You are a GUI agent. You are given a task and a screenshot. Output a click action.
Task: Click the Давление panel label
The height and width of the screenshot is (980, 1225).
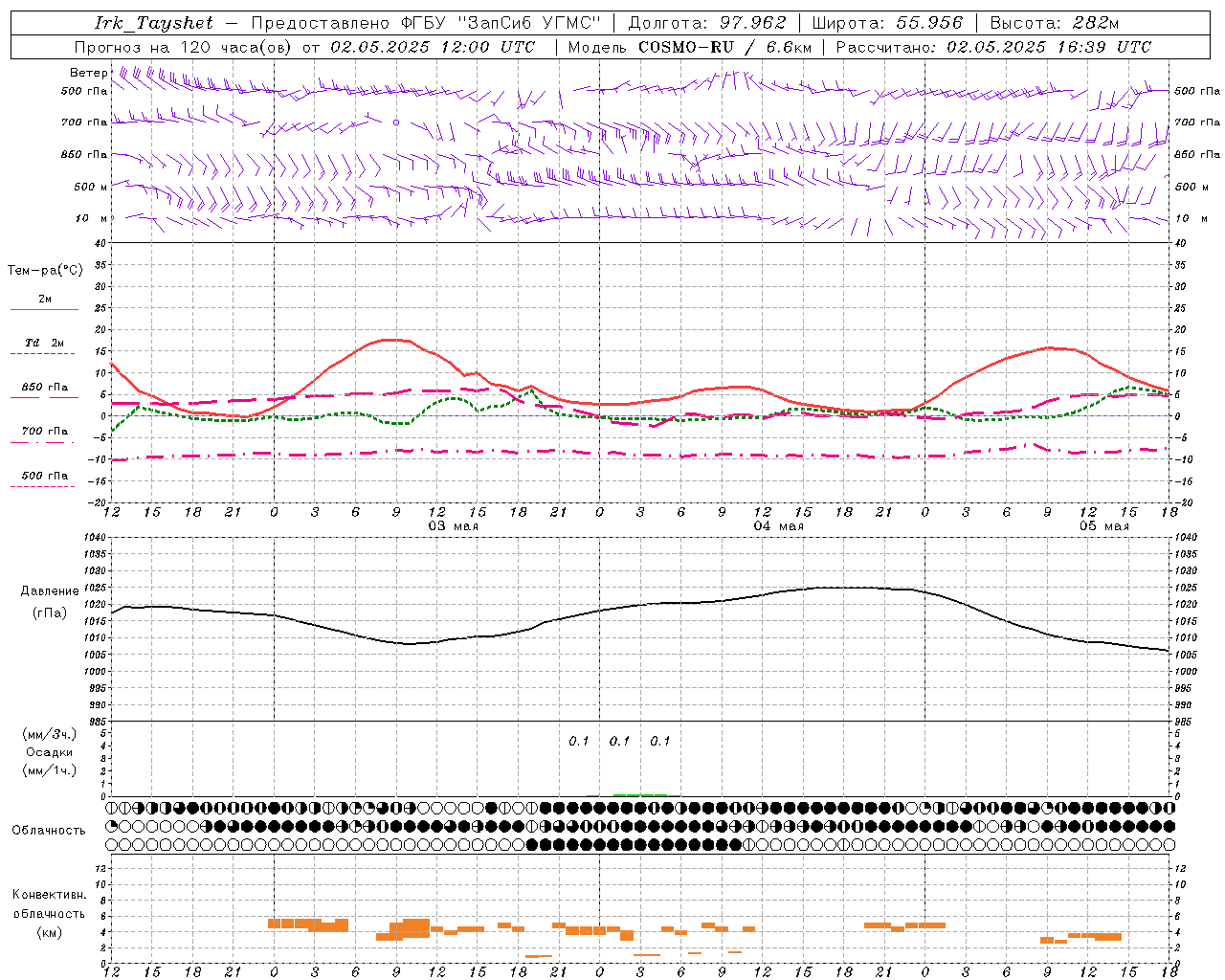[50, 591]
